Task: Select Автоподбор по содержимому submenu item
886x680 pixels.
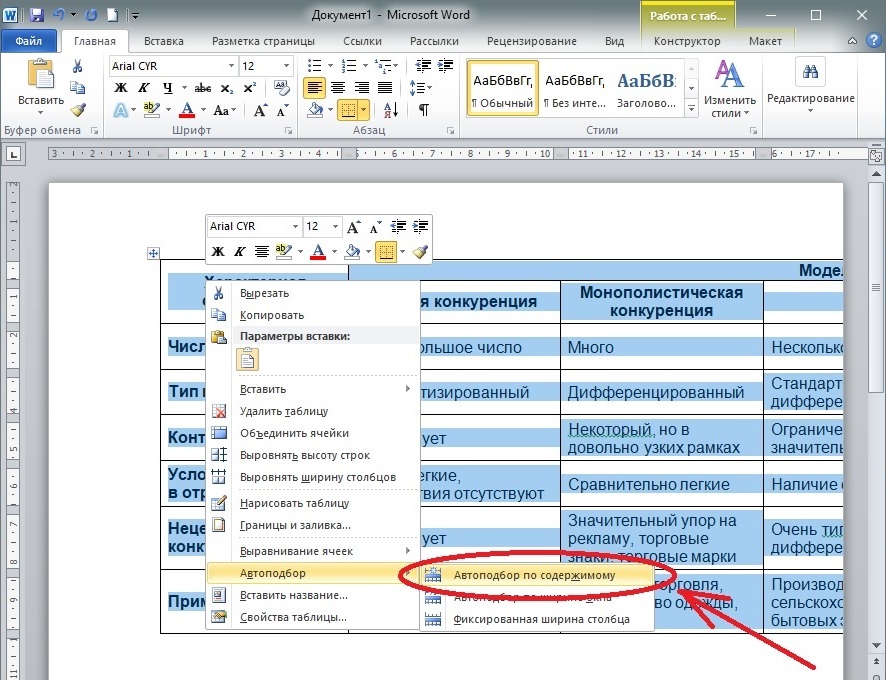Action: tap(537, 575)
